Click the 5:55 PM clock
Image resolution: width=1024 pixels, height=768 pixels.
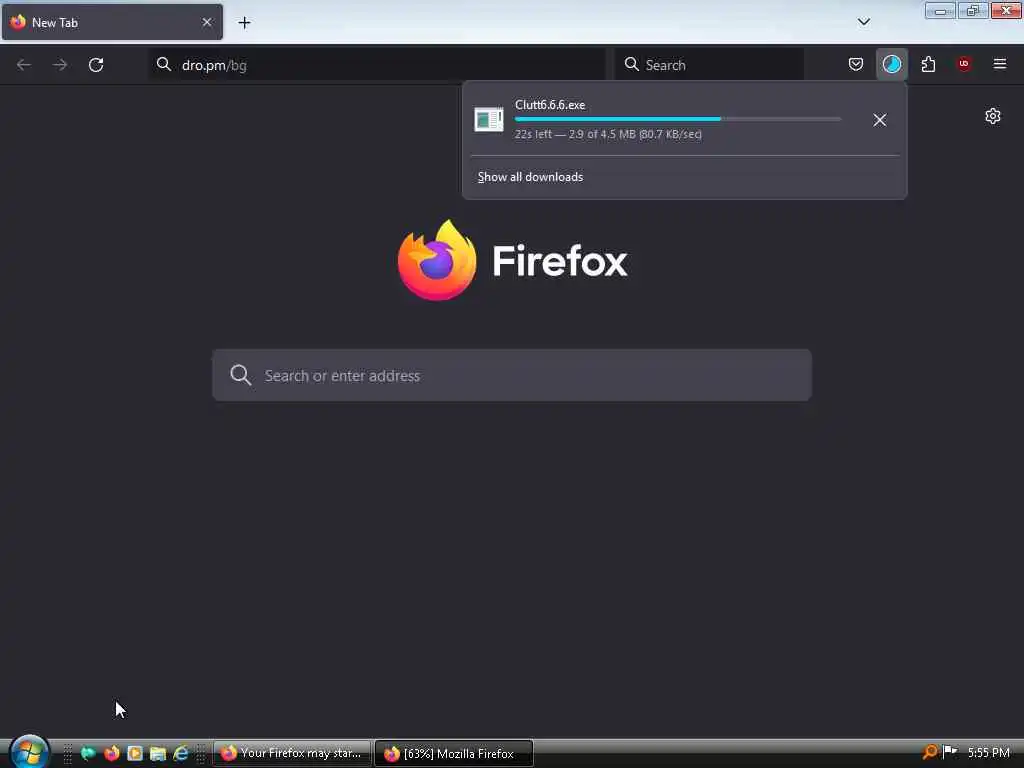tap(989, 752)
